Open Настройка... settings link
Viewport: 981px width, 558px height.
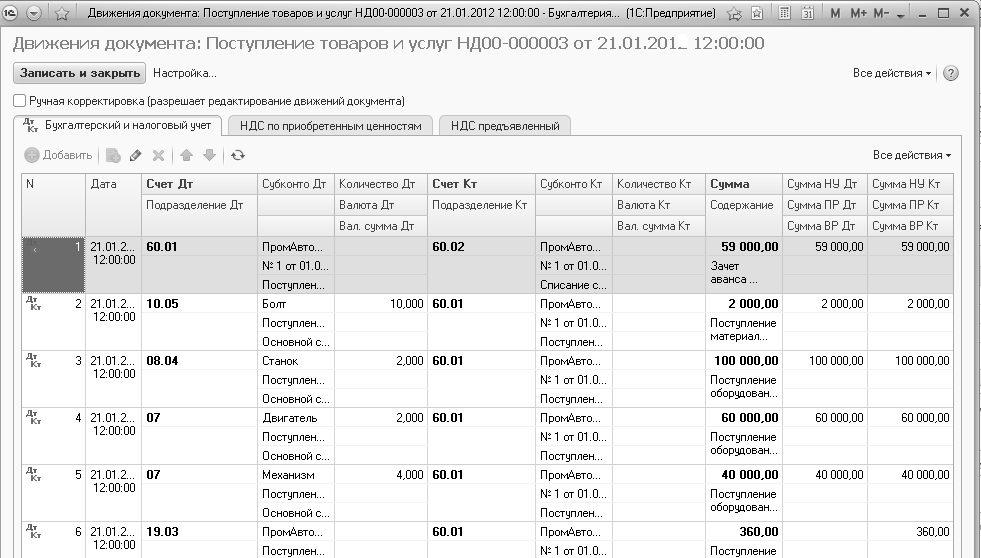185,73
